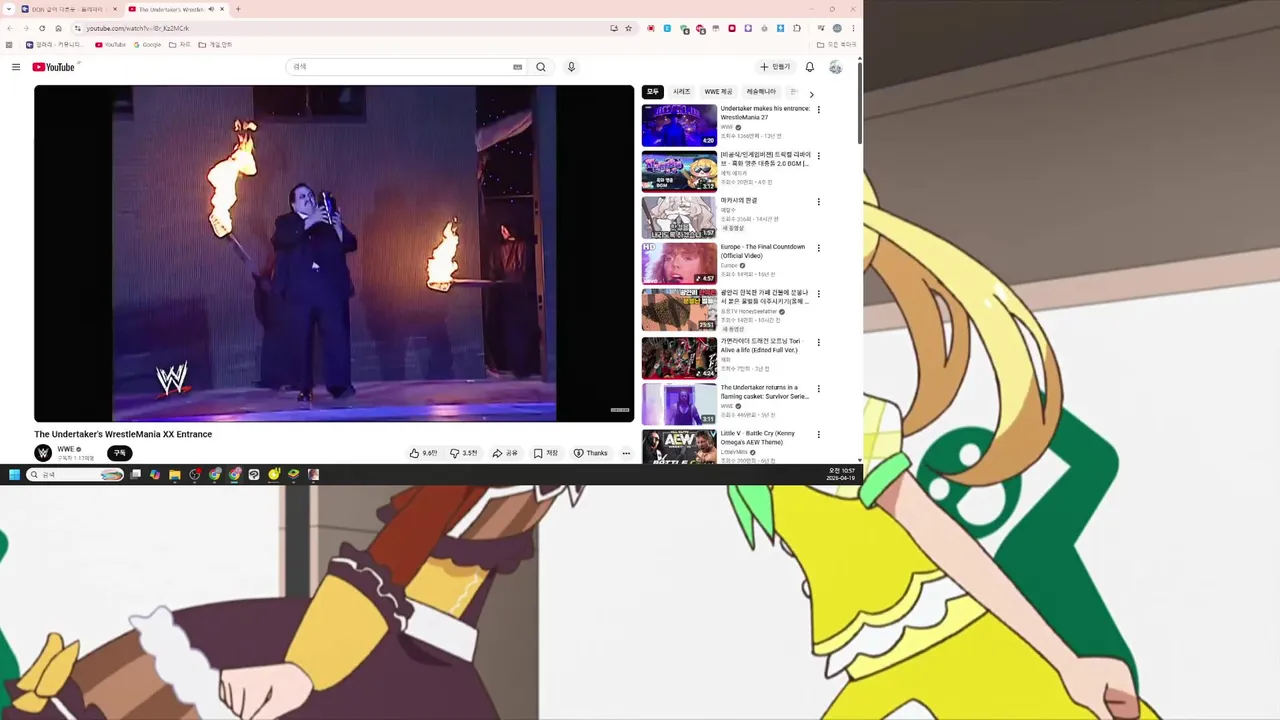Viewport: 1280px width, 720px height.
Task: Open the options menu for The Final Countdown video
Action: (819, 248)
